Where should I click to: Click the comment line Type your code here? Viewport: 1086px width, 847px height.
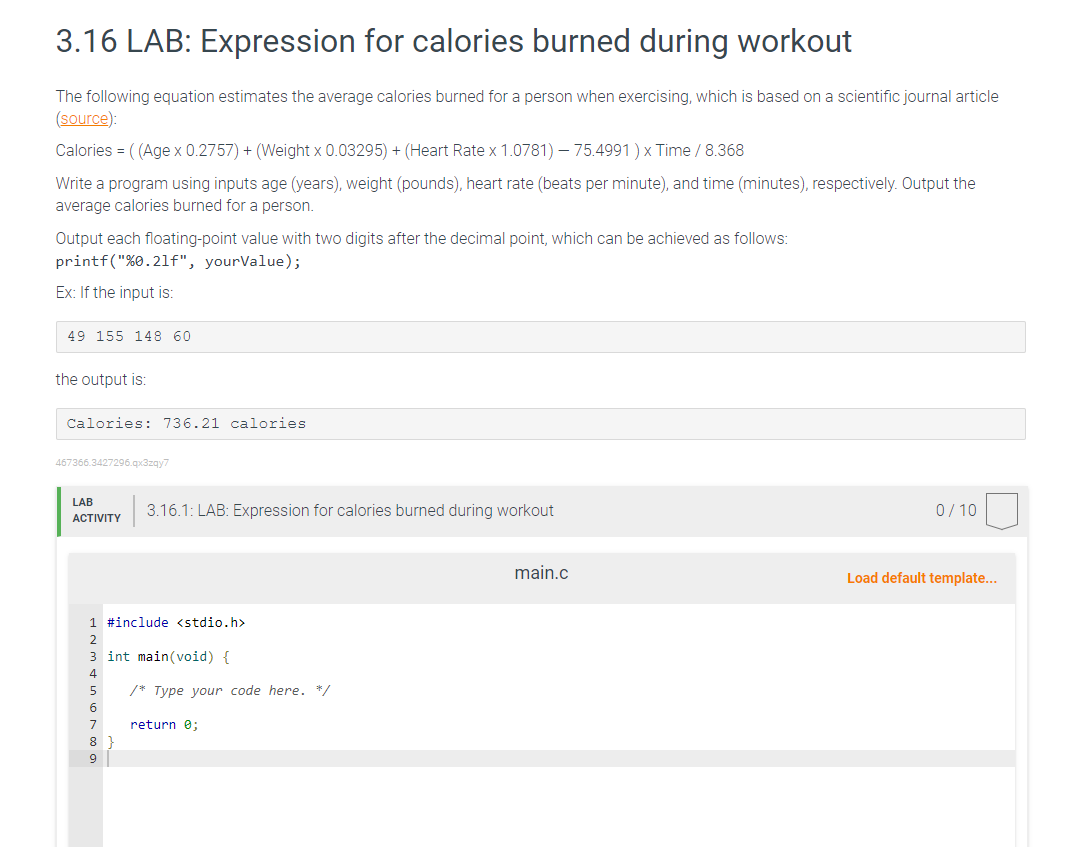(x=230, y=690)
